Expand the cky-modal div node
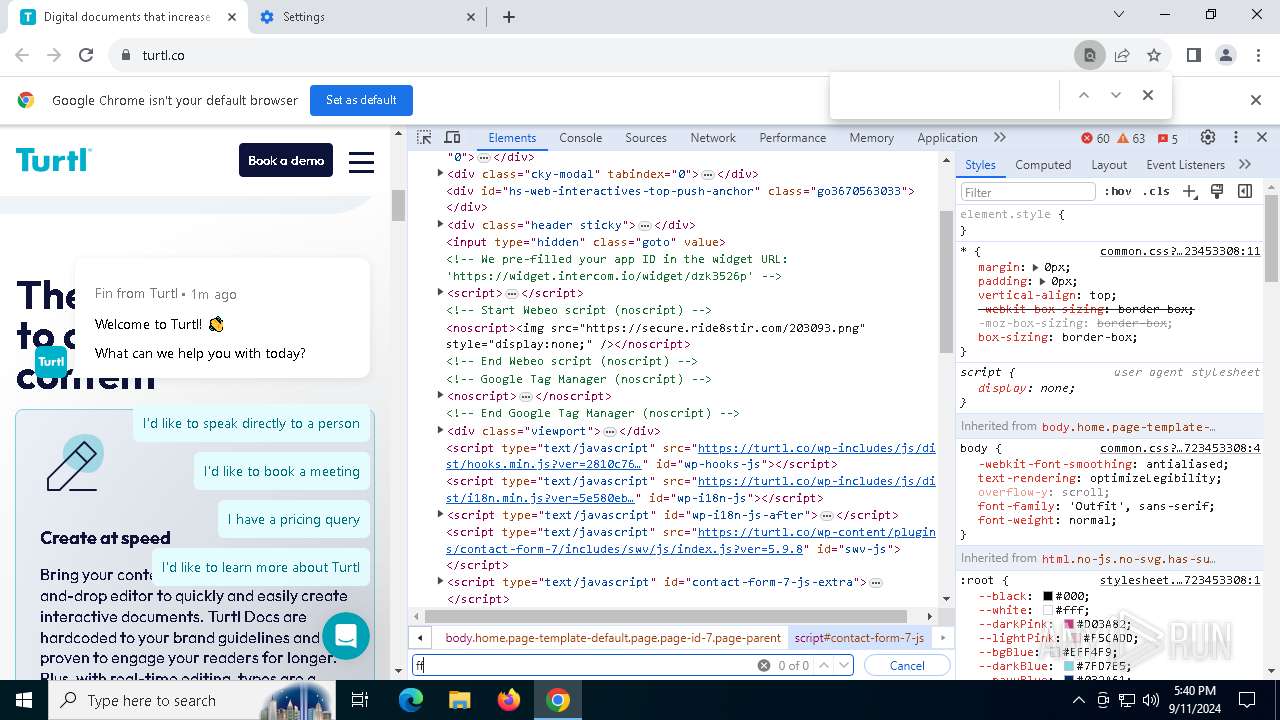 click(440, 173)
